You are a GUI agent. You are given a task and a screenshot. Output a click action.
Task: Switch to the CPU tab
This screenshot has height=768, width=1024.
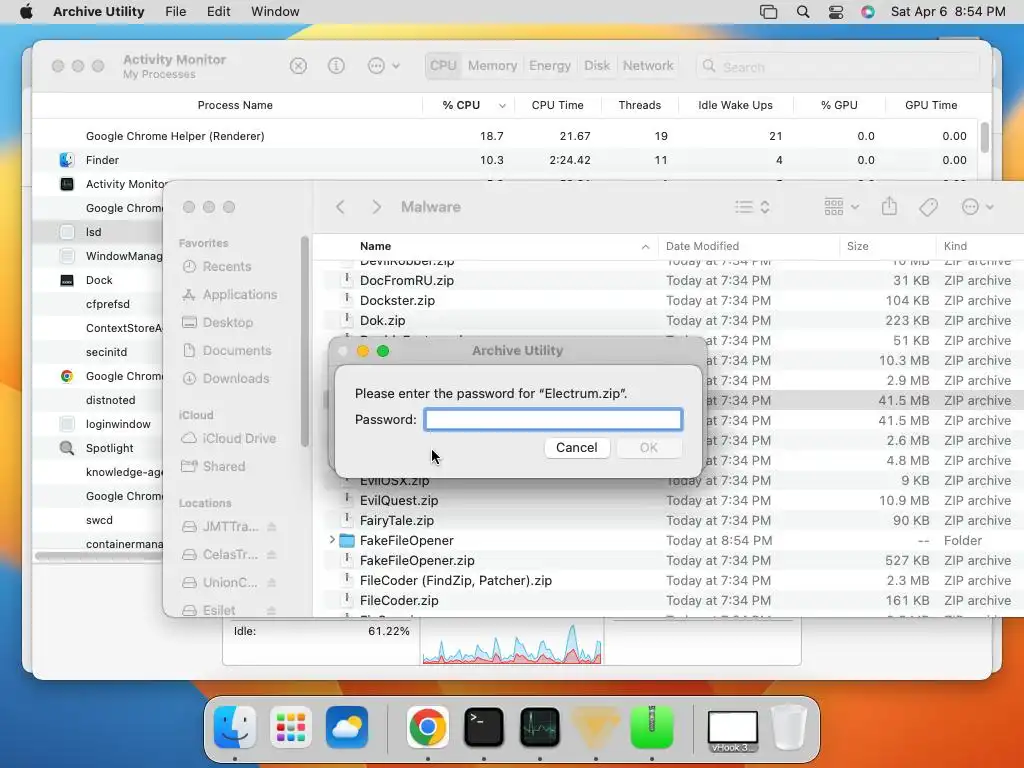[x=443, y=66]
